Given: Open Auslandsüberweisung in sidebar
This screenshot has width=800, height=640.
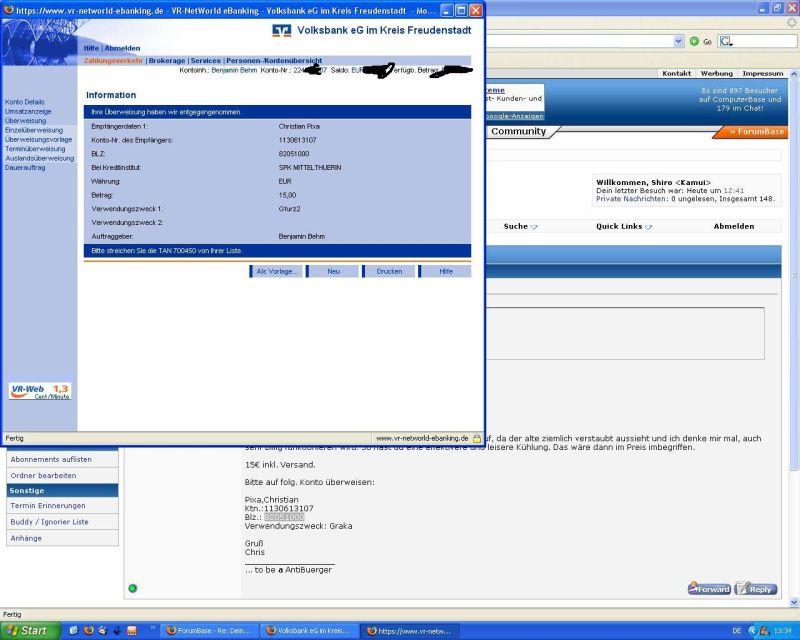Looking at the screenshot, I should 39,158.
